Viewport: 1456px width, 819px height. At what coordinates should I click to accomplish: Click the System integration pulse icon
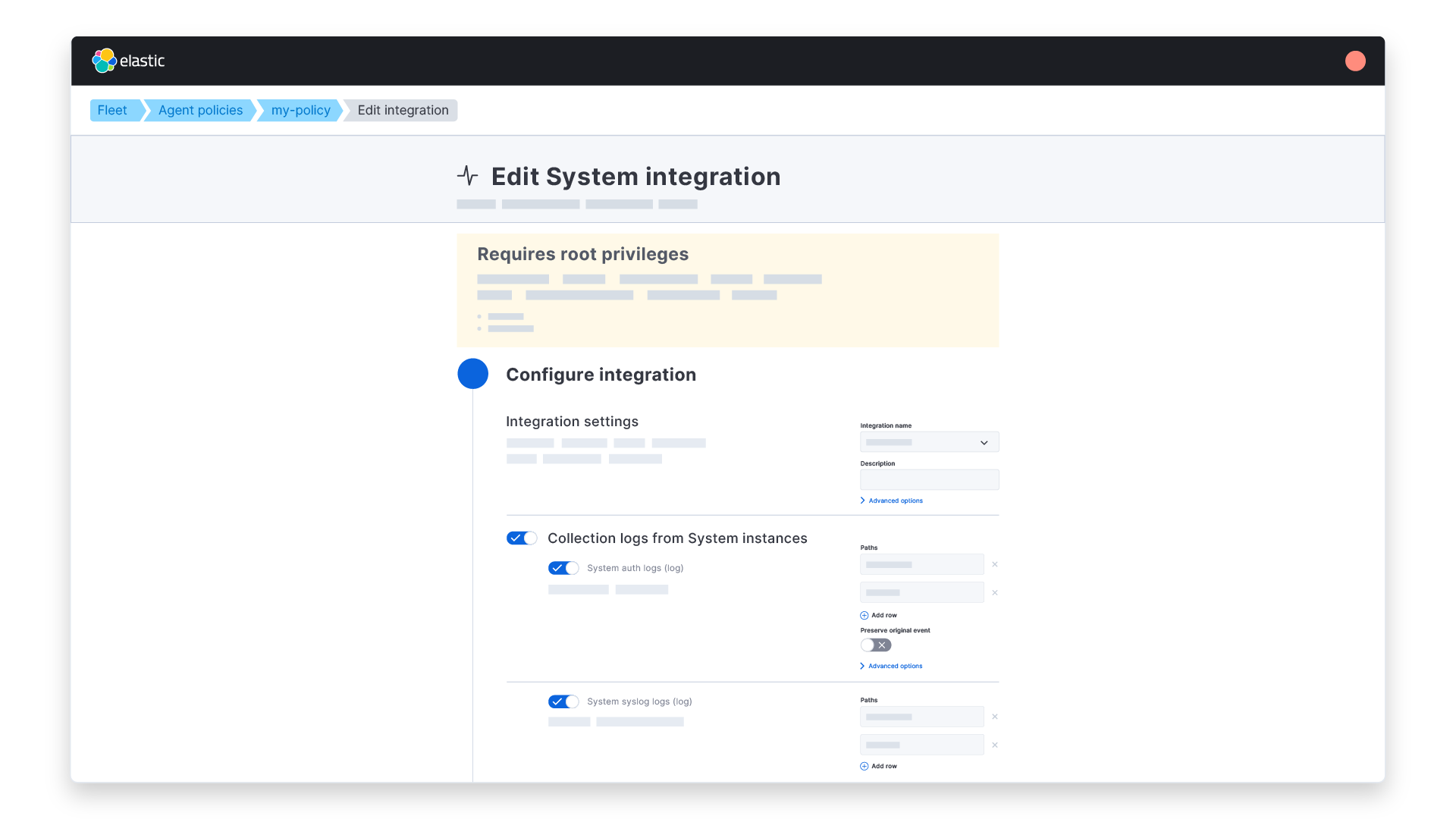[x=468, y=176]
